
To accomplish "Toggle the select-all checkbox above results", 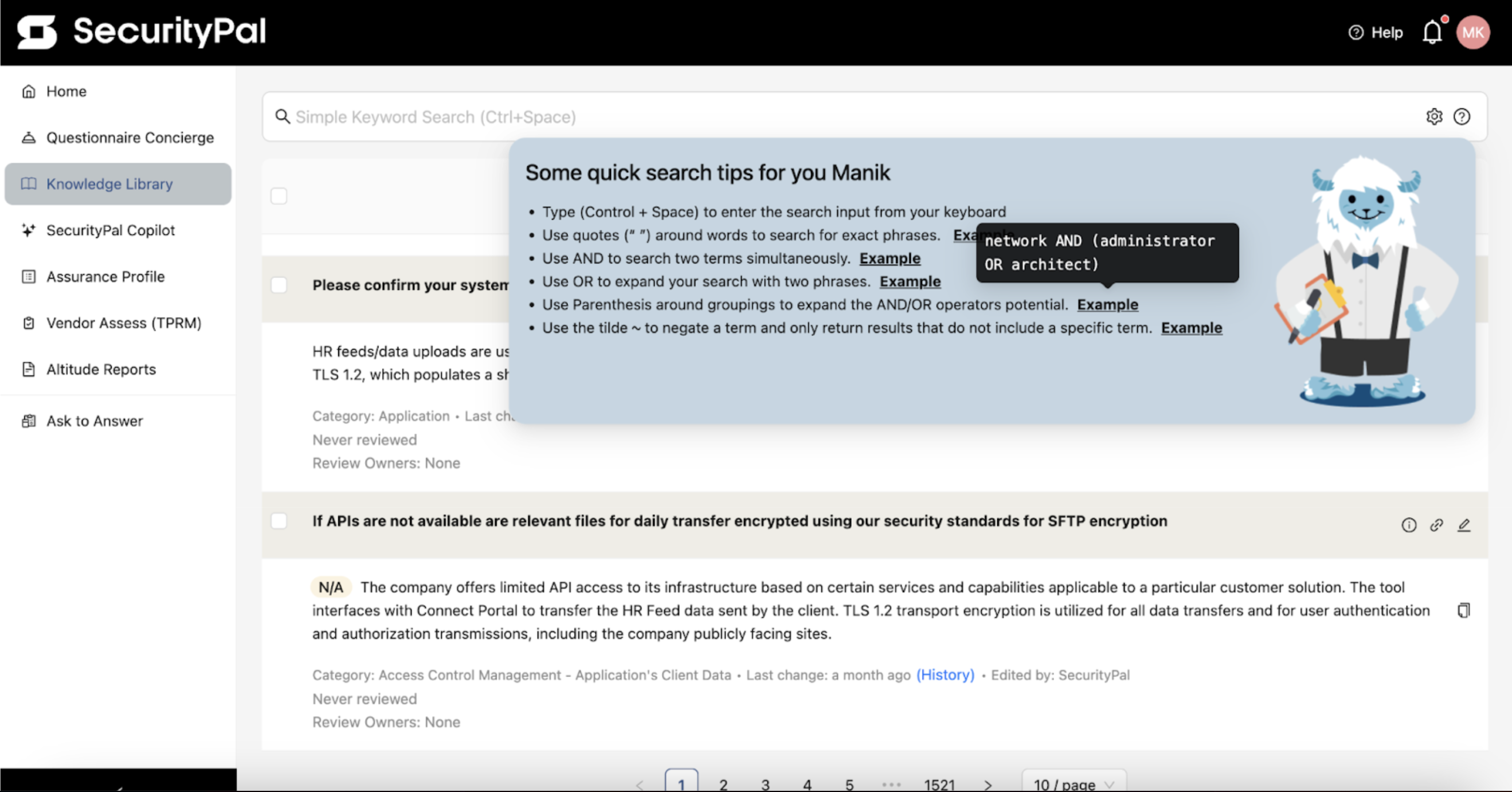I will 279,196.
